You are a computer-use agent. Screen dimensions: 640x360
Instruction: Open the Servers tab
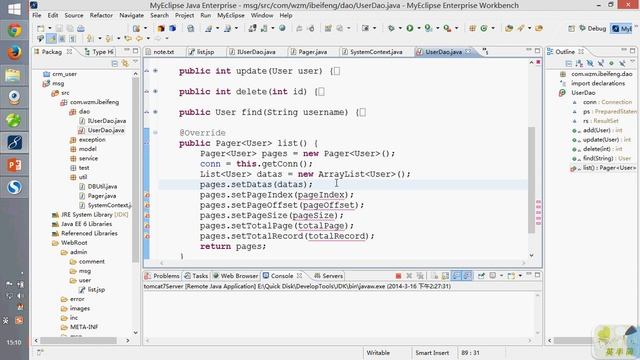(329, 276)
